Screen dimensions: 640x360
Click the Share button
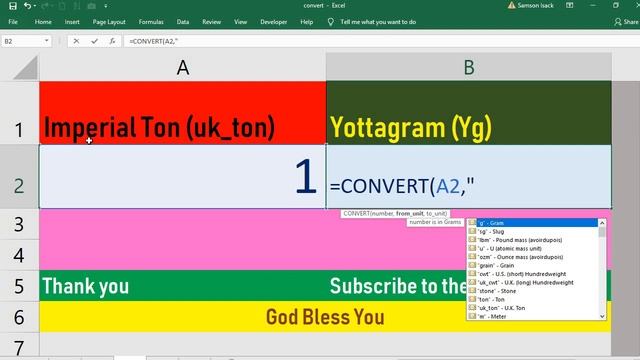(x=627, y=22)
